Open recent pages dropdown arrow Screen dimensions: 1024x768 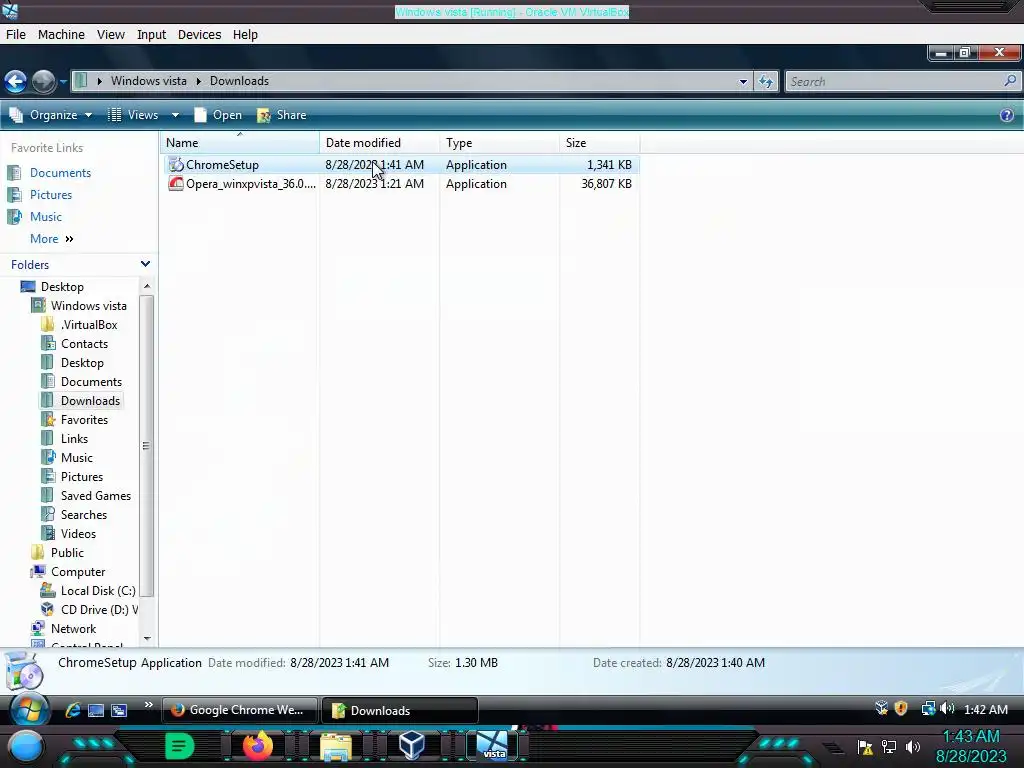[x=63, y=82]
